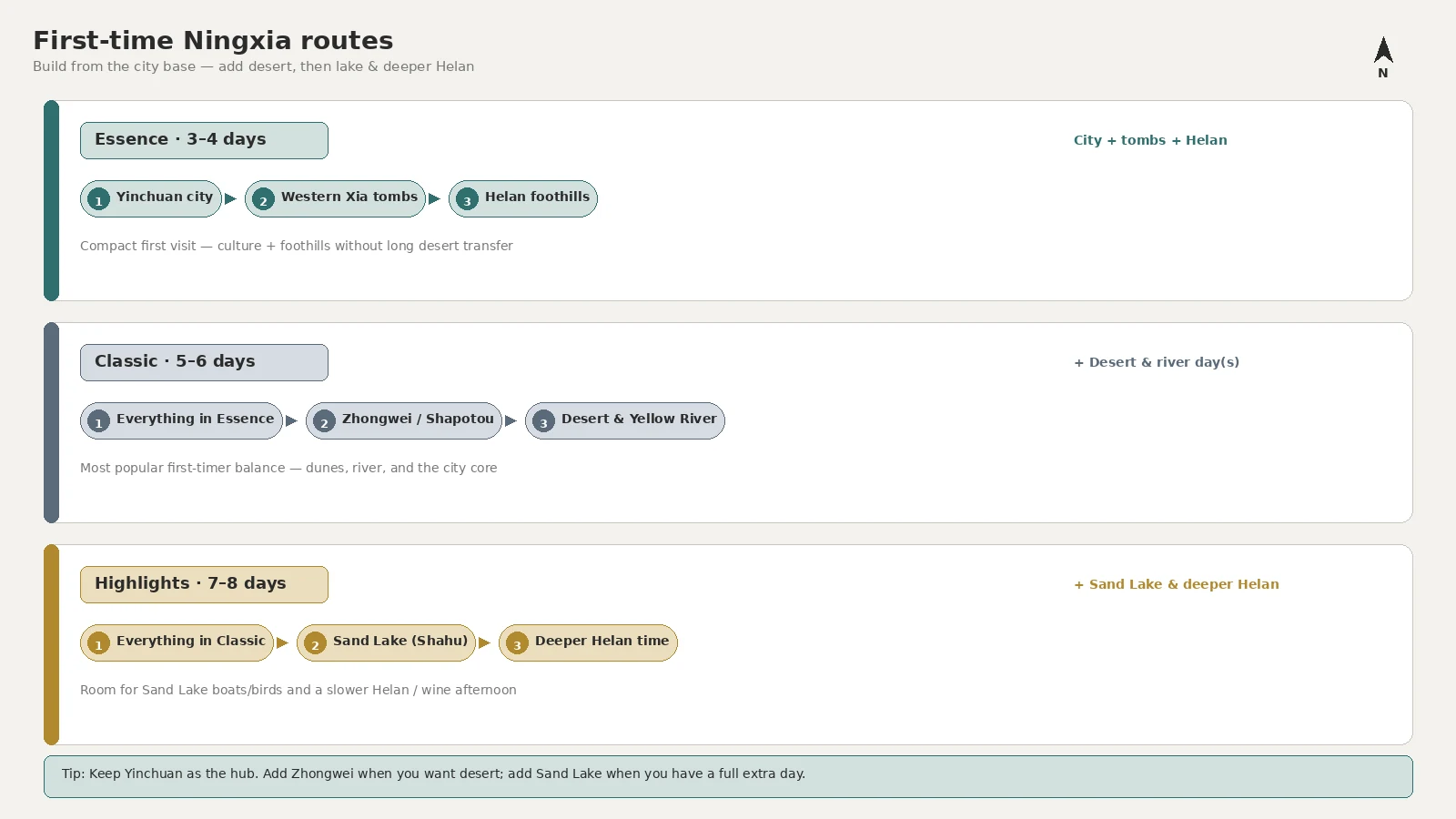1456x819 pixels.
Task: Click number 2 badge beside Sand Lake
Action: point(315,643)
